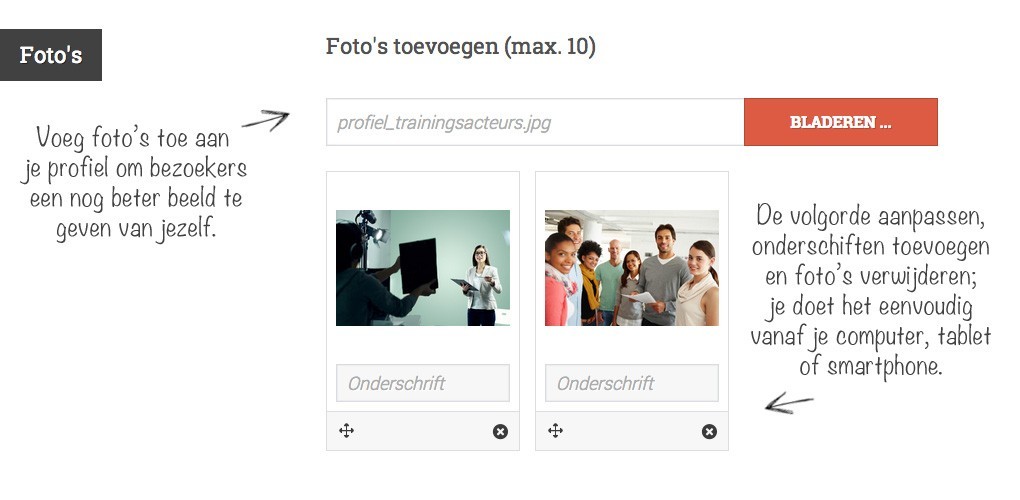The width and height of the screenshot is (1020, 500).
Task: Click blank area above the group photo in its card
Action: (x=632, y=191)
